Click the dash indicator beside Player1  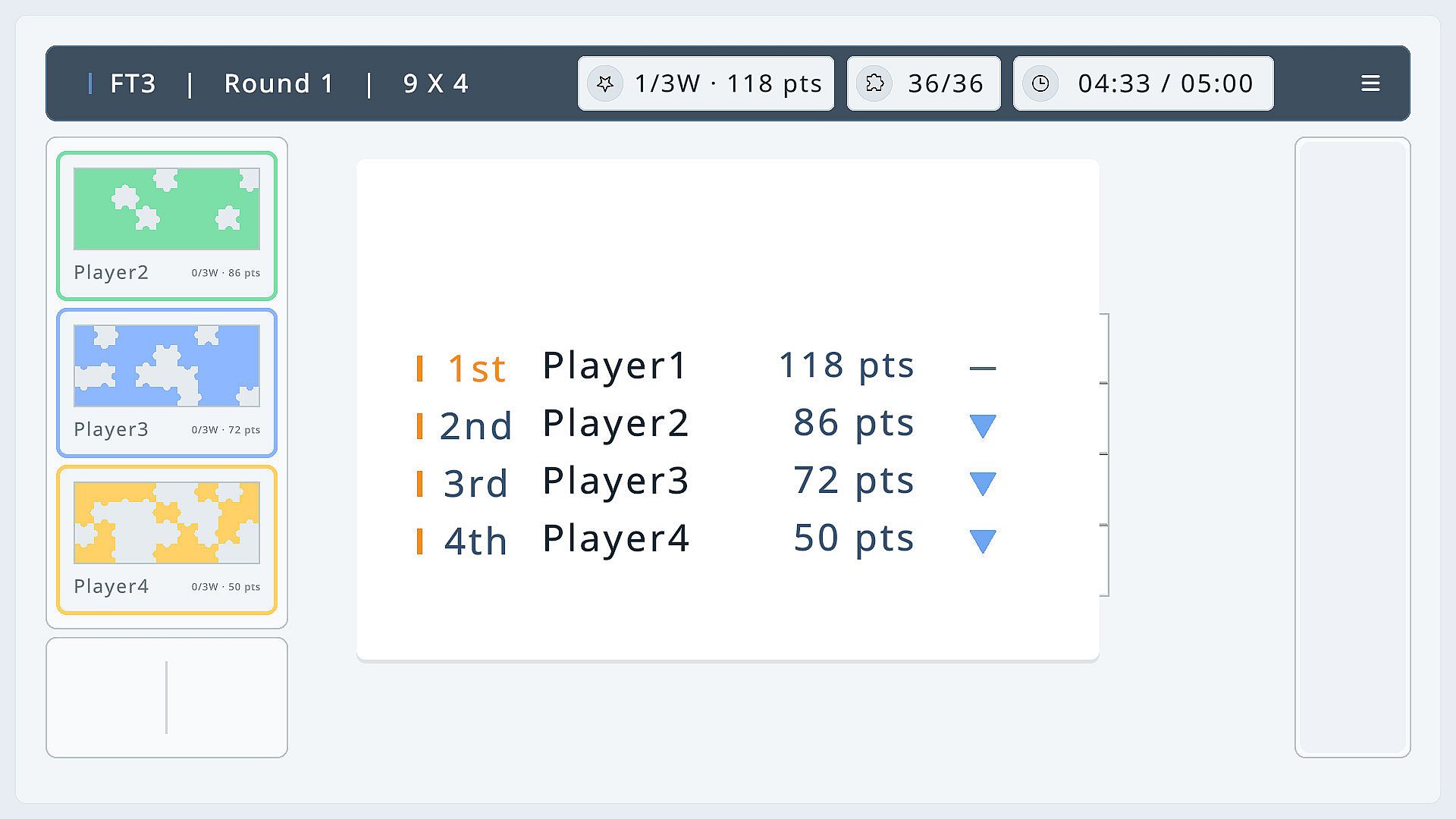point(983,369)
